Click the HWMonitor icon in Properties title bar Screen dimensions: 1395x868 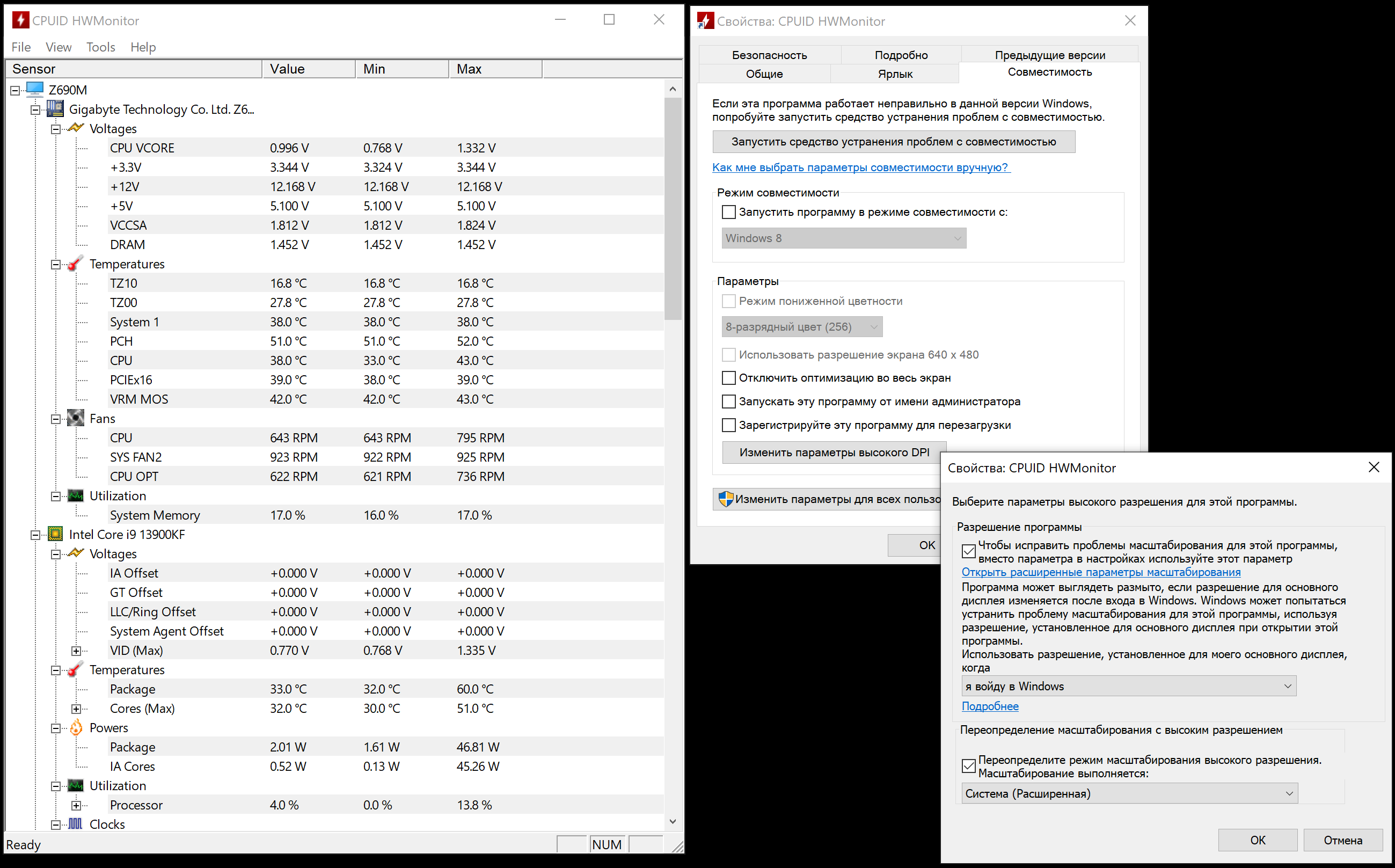[x=705, y=20]
